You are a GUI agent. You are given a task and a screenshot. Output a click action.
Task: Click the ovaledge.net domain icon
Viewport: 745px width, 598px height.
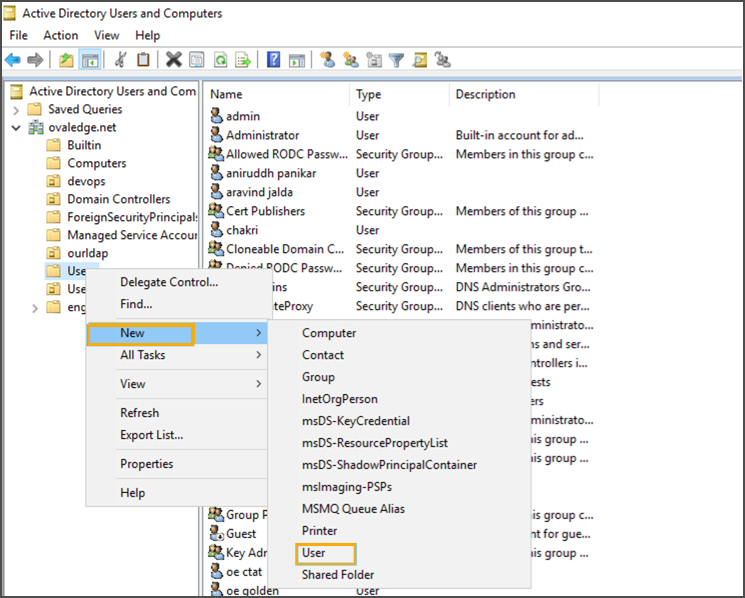tap(36, 127)
